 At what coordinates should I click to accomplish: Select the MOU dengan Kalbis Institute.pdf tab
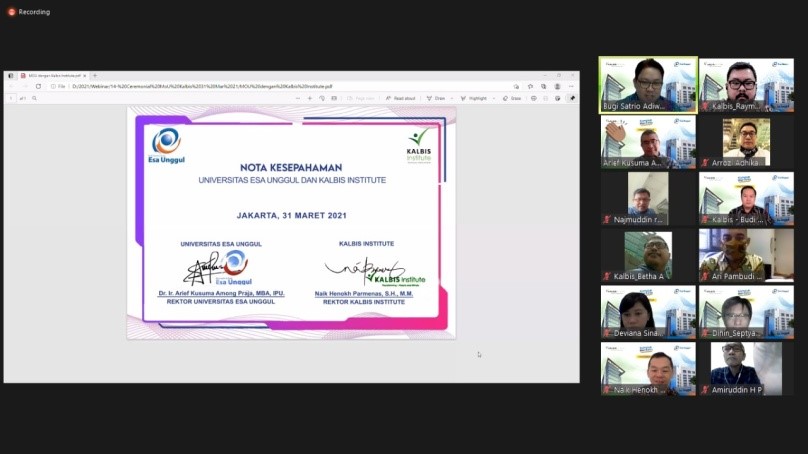coord(54,76)
